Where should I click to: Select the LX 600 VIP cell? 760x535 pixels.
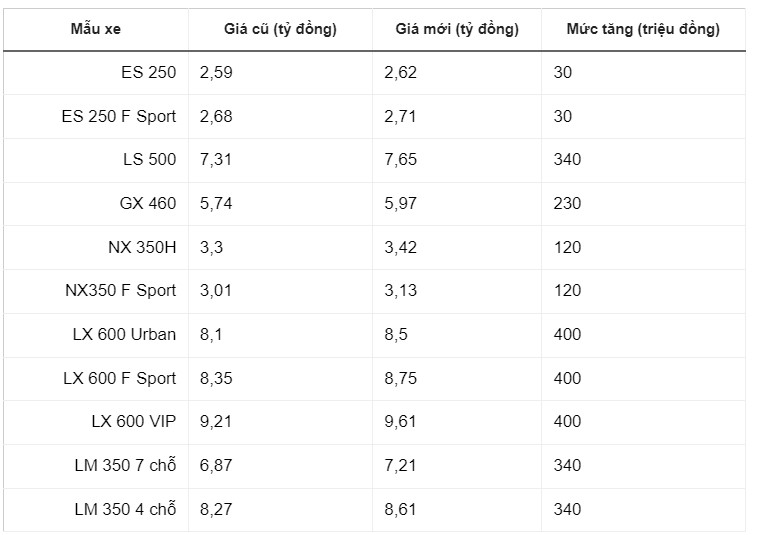[133, 422]
